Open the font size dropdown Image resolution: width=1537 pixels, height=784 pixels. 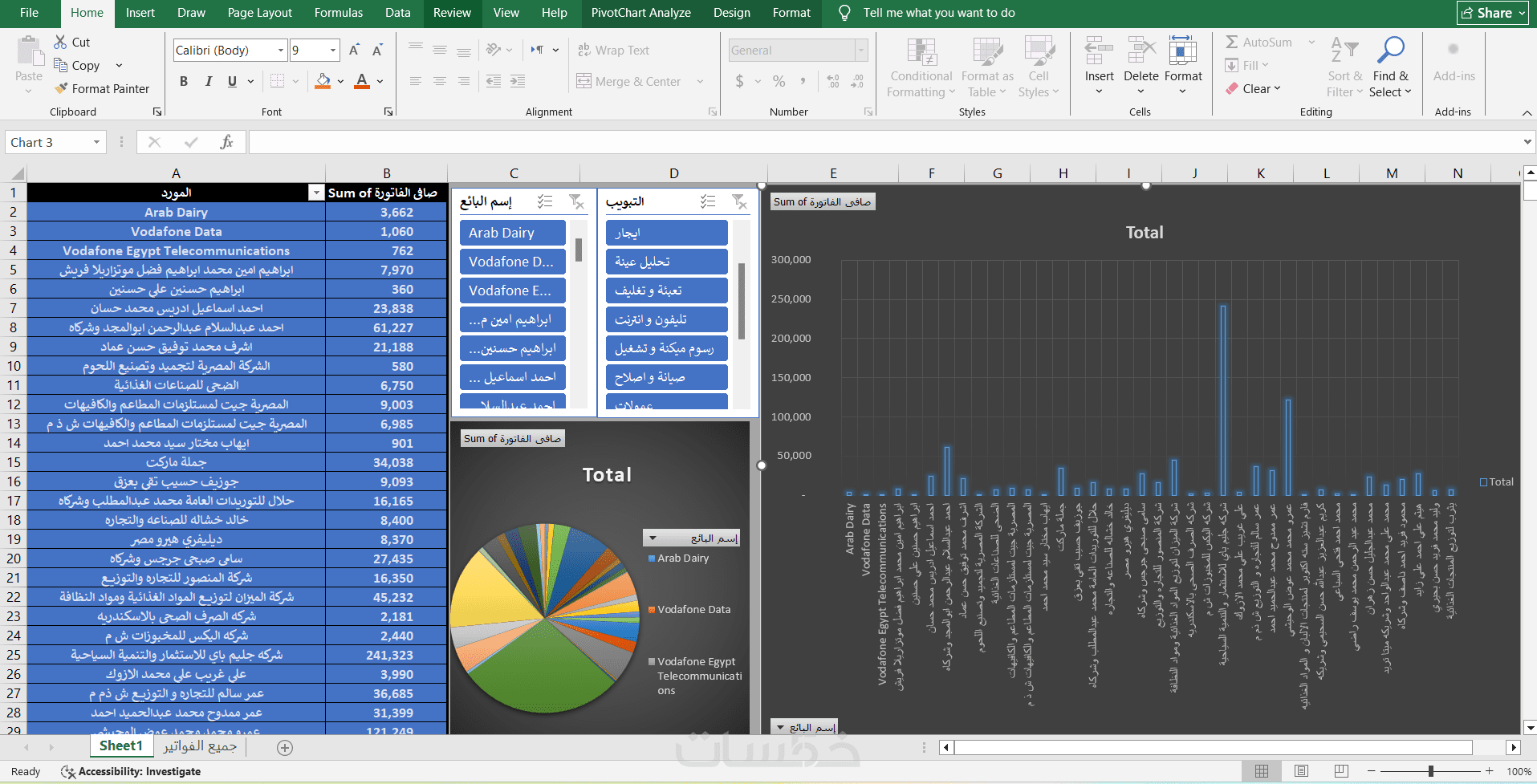click(333, 50)
